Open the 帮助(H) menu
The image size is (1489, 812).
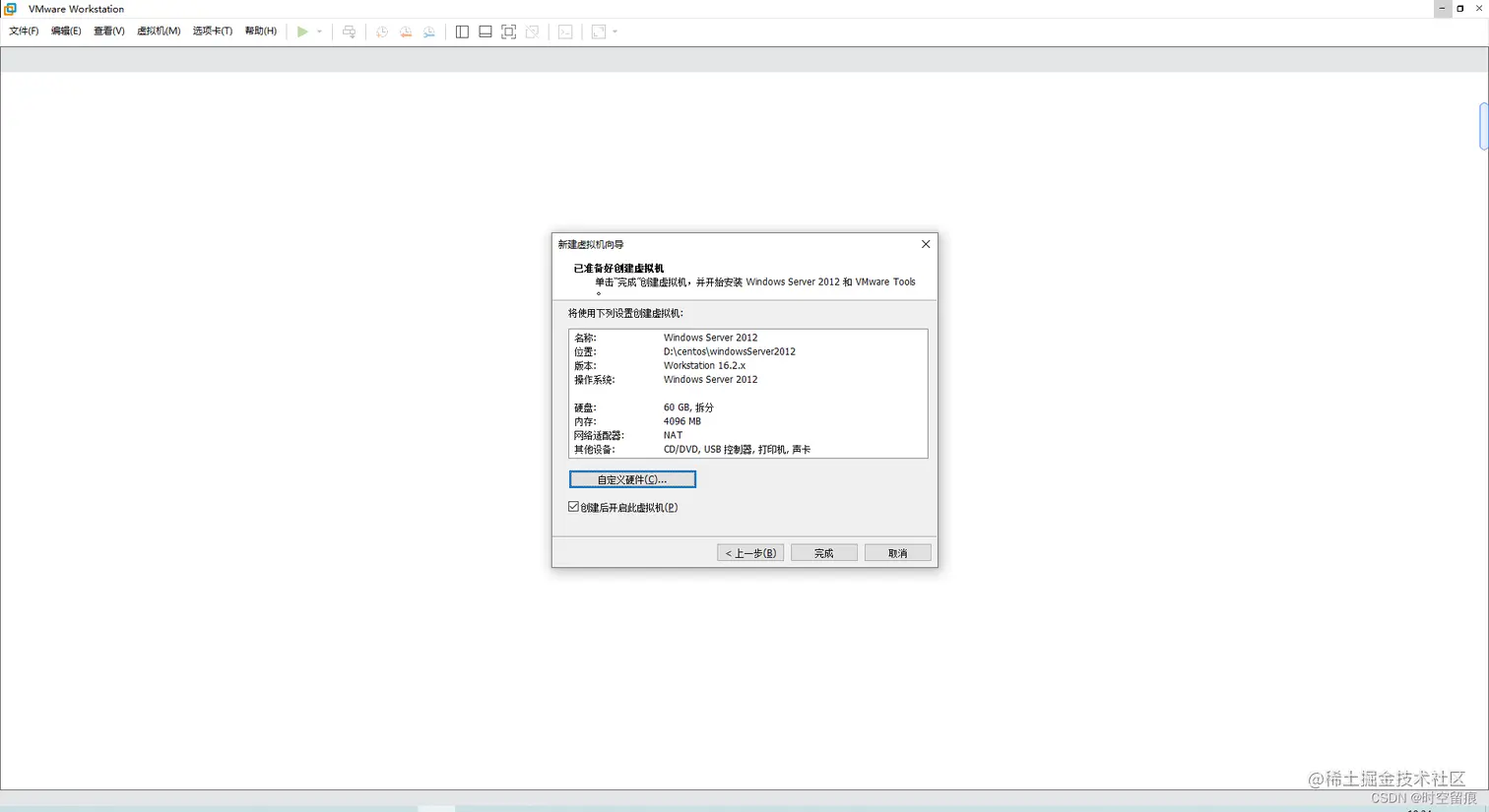click(261, 31)
